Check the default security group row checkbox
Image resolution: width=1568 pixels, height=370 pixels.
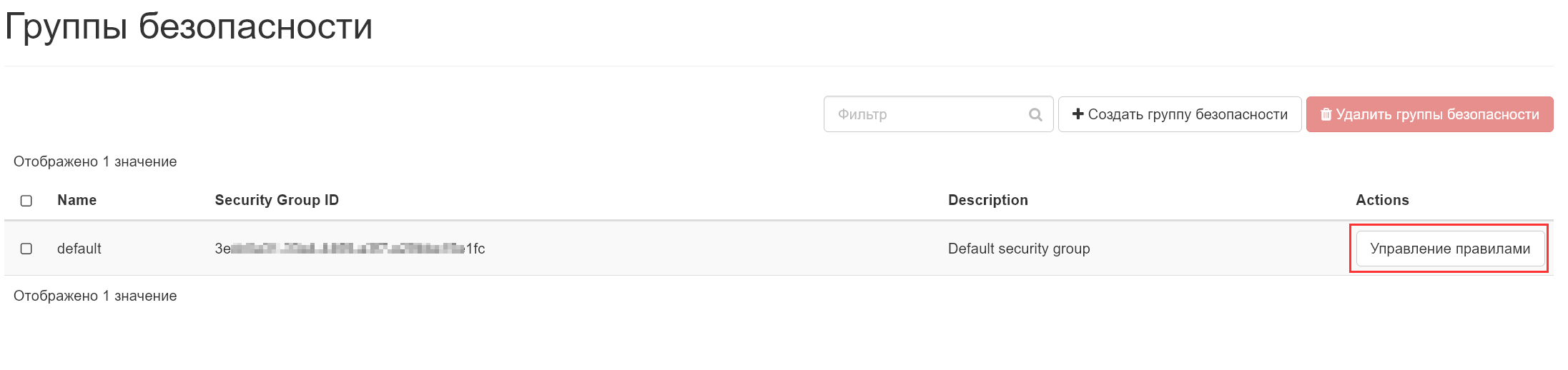[x=26, y=249]
